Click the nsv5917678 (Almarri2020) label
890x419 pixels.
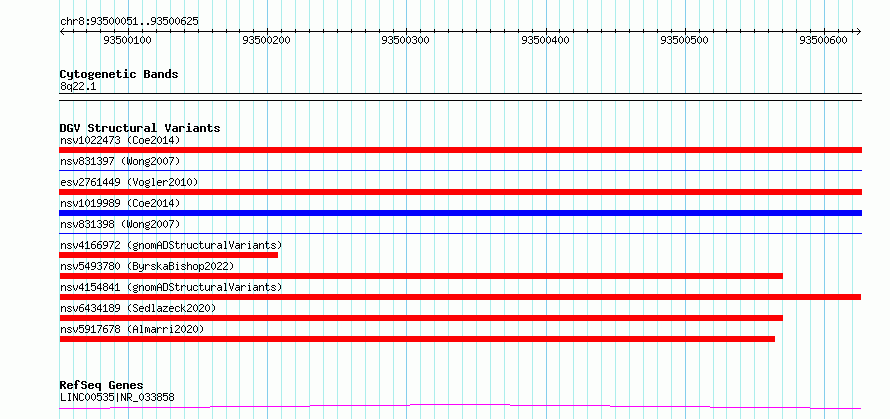(132, 329)
